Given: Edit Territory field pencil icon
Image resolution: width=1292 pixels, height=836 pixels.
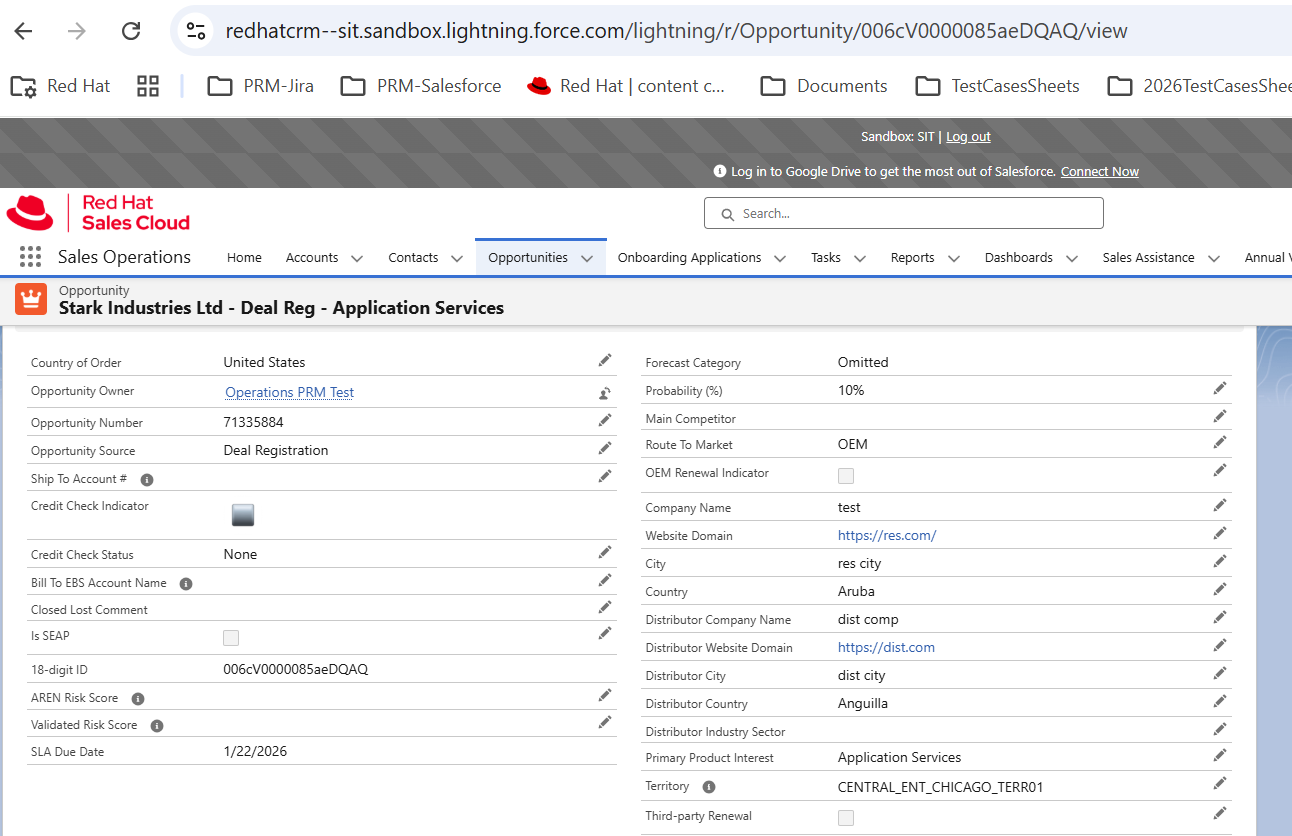Looking at the screenshot, I should click(1220, 784).
